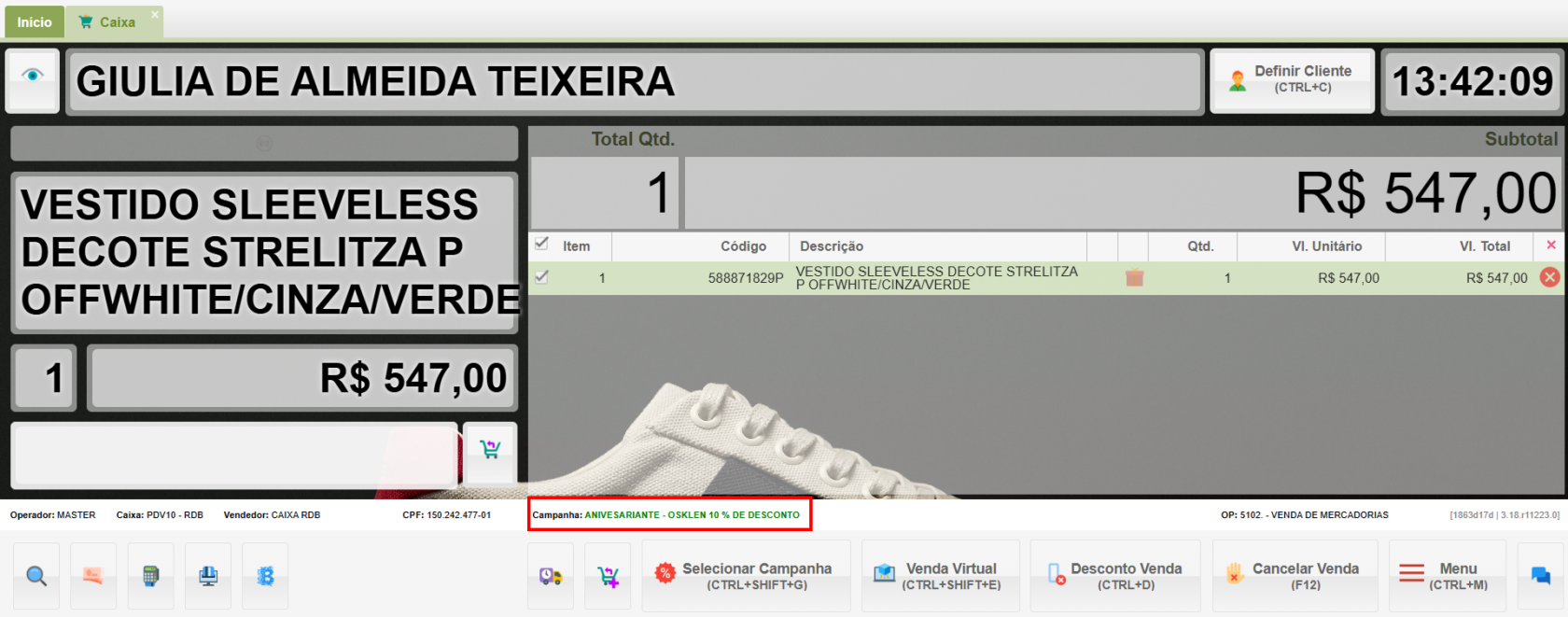This screenshot has height=617, width=1568.
Task: Toggle the select-all checkbox in table header
Action: pos(541,245)
